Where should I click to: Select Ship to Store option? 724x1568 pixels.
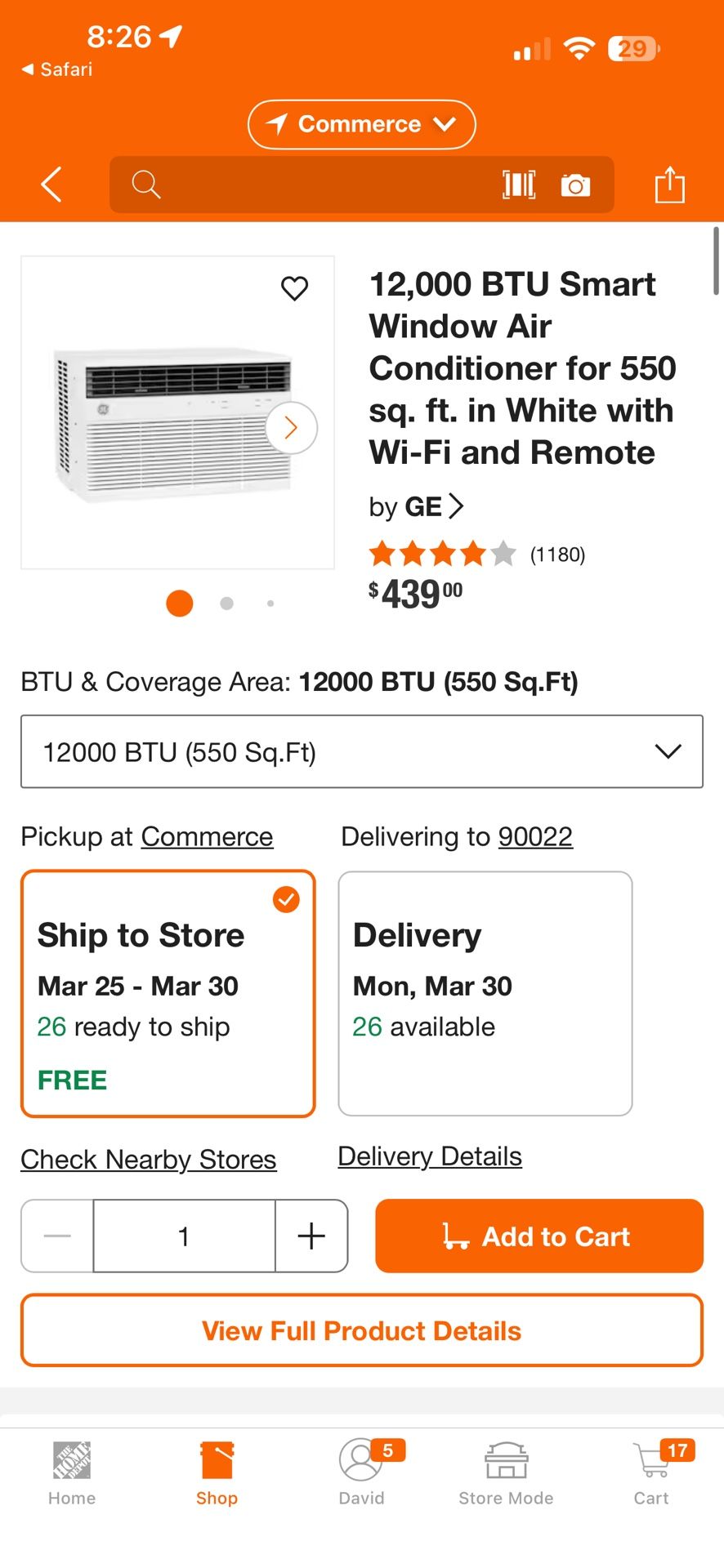[x=168, y=993]
